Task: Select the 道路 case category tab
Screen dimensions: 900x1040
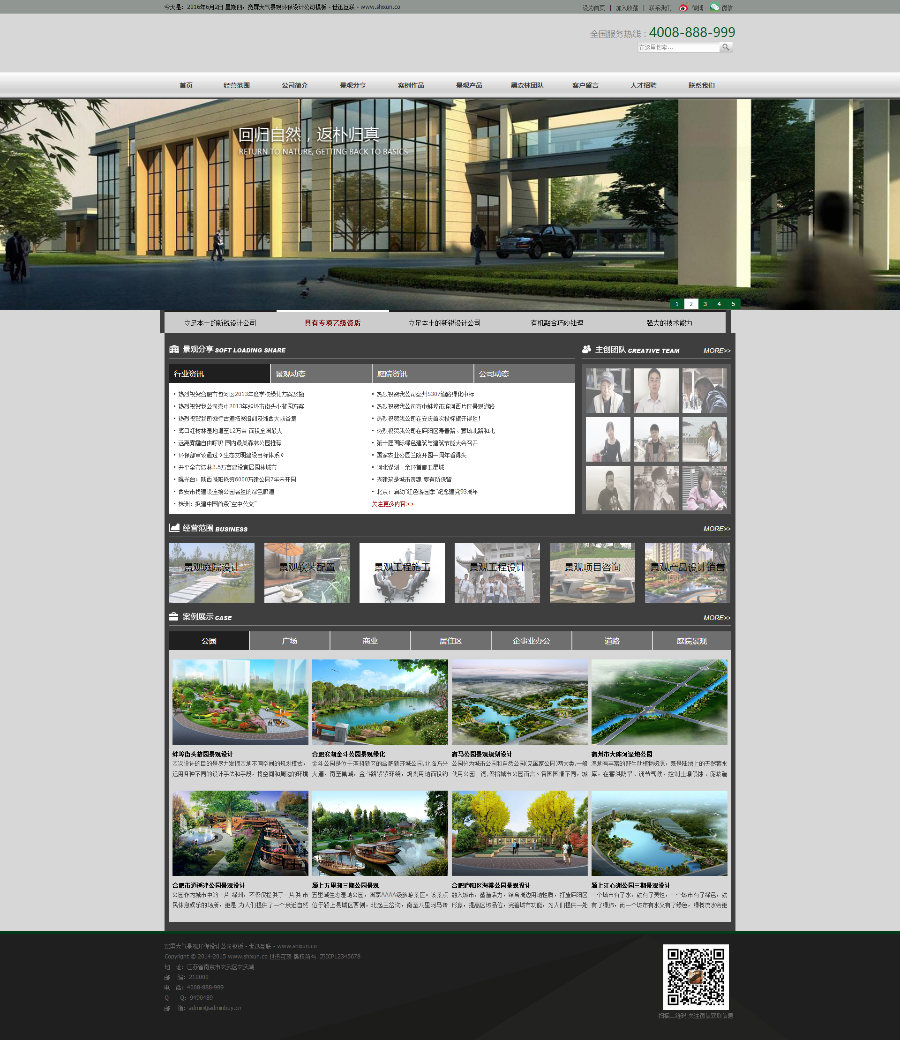Action: (612, 641)
